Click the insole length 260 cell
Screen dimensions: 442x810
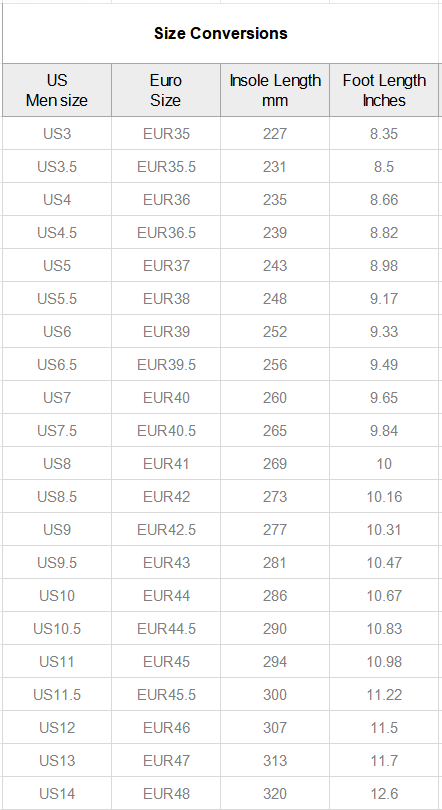click(x=275, y=397)
